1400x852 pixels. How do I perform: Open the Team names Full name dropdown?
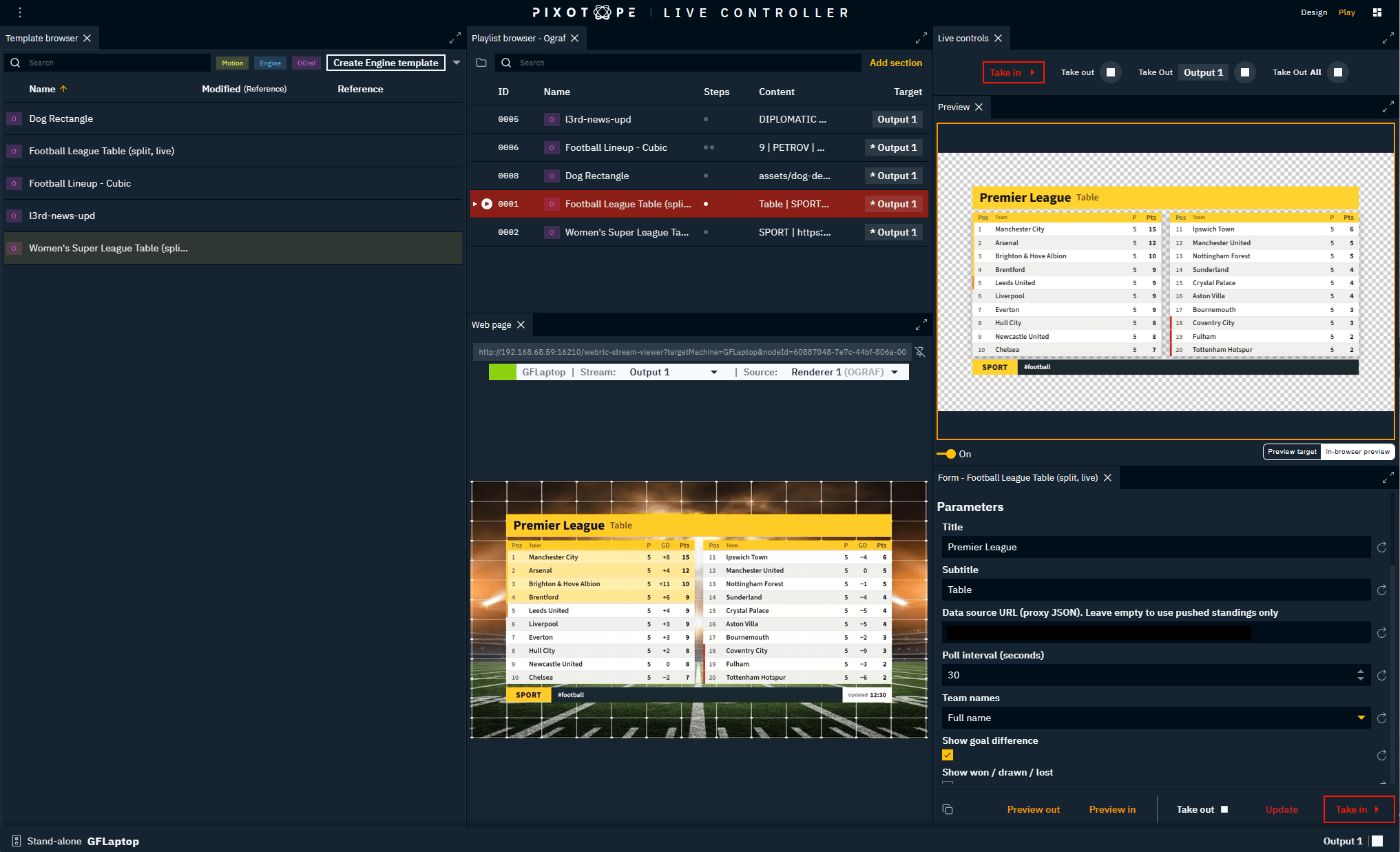pos(1156,718)
